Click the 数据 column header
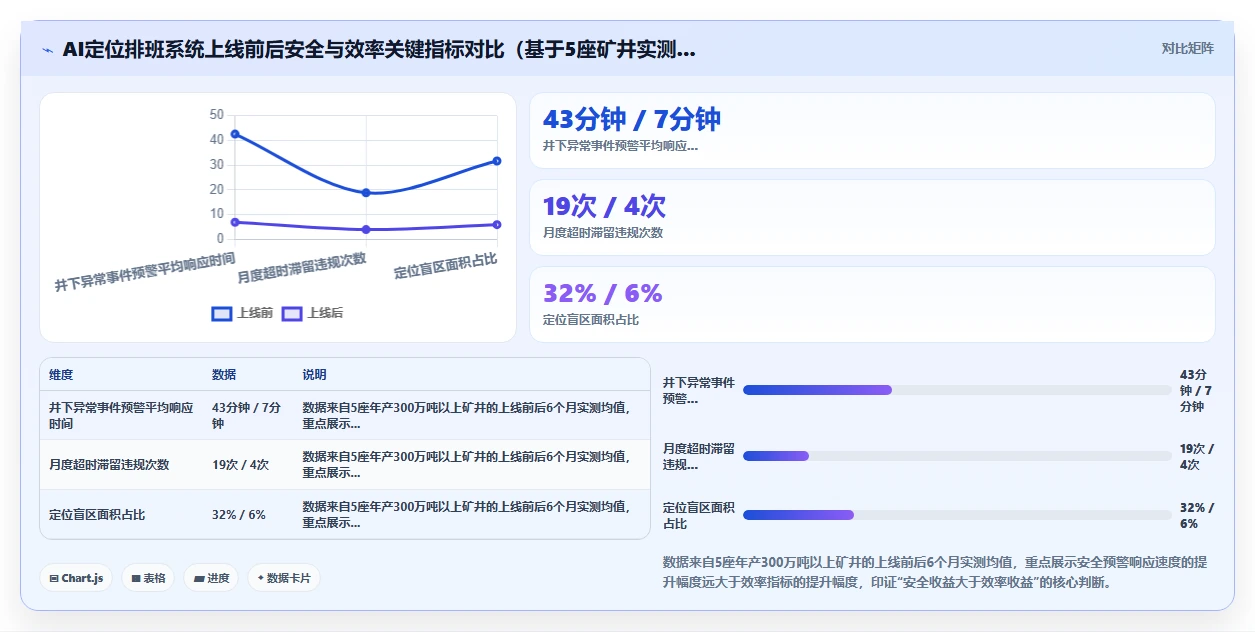This screenshot has height=632, width=1255. (x=224, y=375)
